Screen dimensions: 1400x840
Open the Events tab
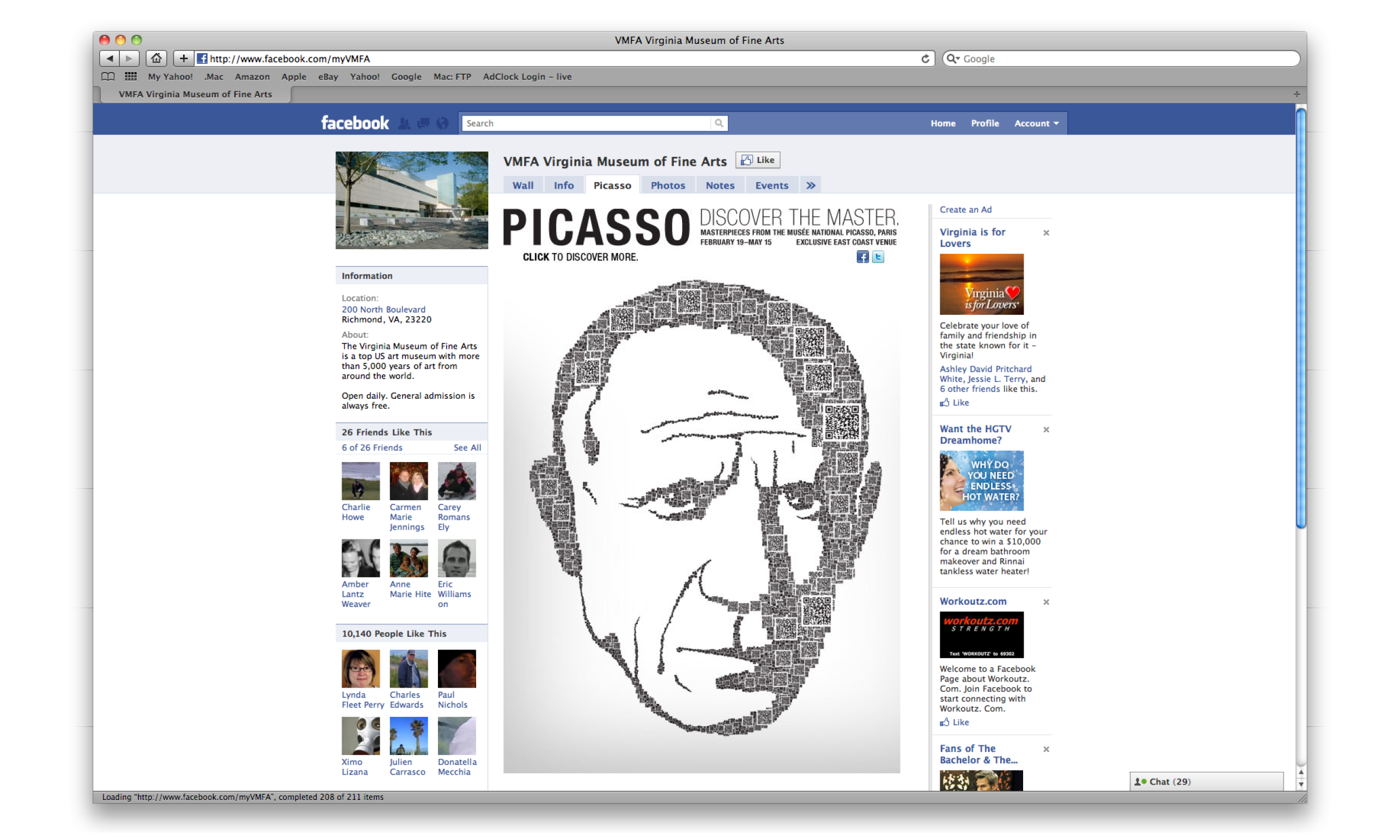[x=772, y=185]
